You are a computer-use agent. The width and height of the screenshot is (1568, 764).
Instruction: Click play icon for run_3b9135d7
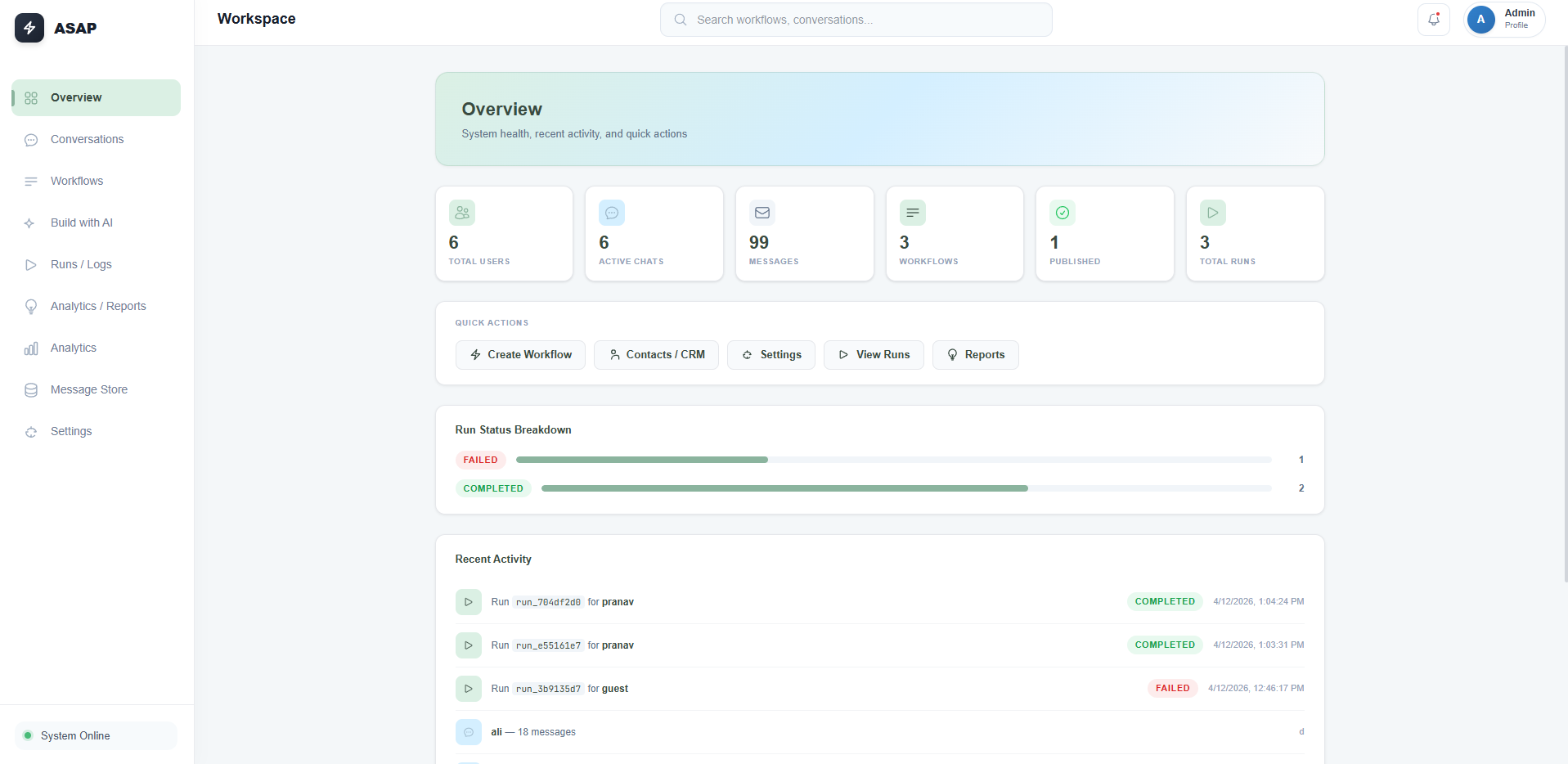click(x=469, y=689)
